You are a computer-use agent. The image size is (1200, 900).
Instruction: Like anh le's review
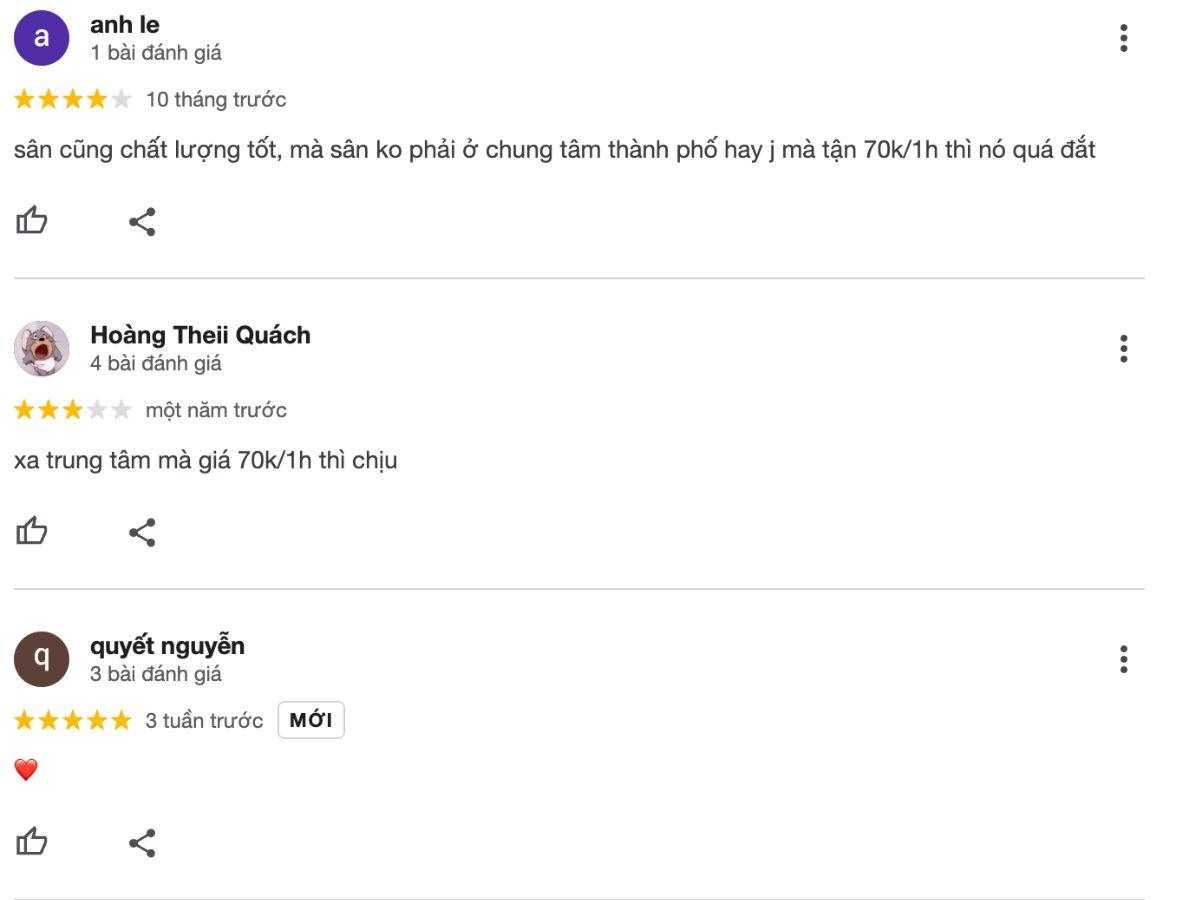coord(32,221)
